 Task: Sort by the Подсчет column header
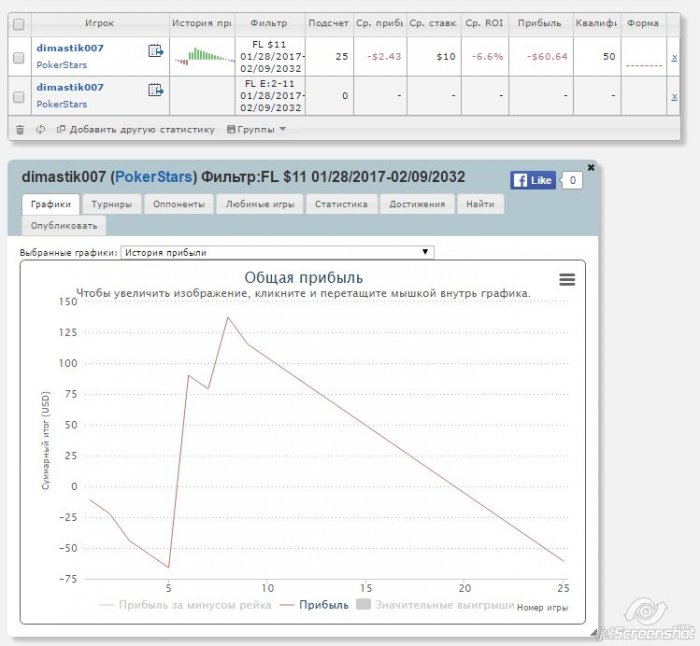click(x=328, y=23)
